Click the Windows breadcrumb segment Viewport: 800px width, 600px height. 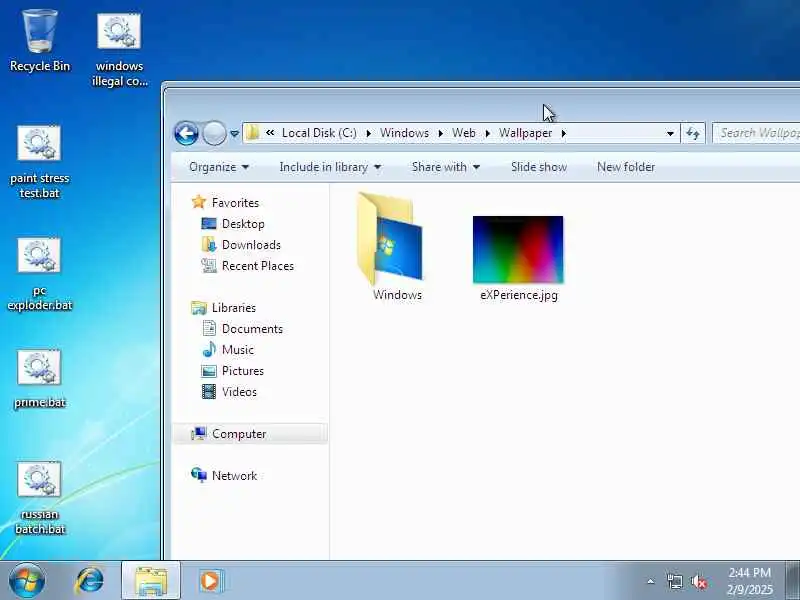pyautogui.click(x=404, y=133)
